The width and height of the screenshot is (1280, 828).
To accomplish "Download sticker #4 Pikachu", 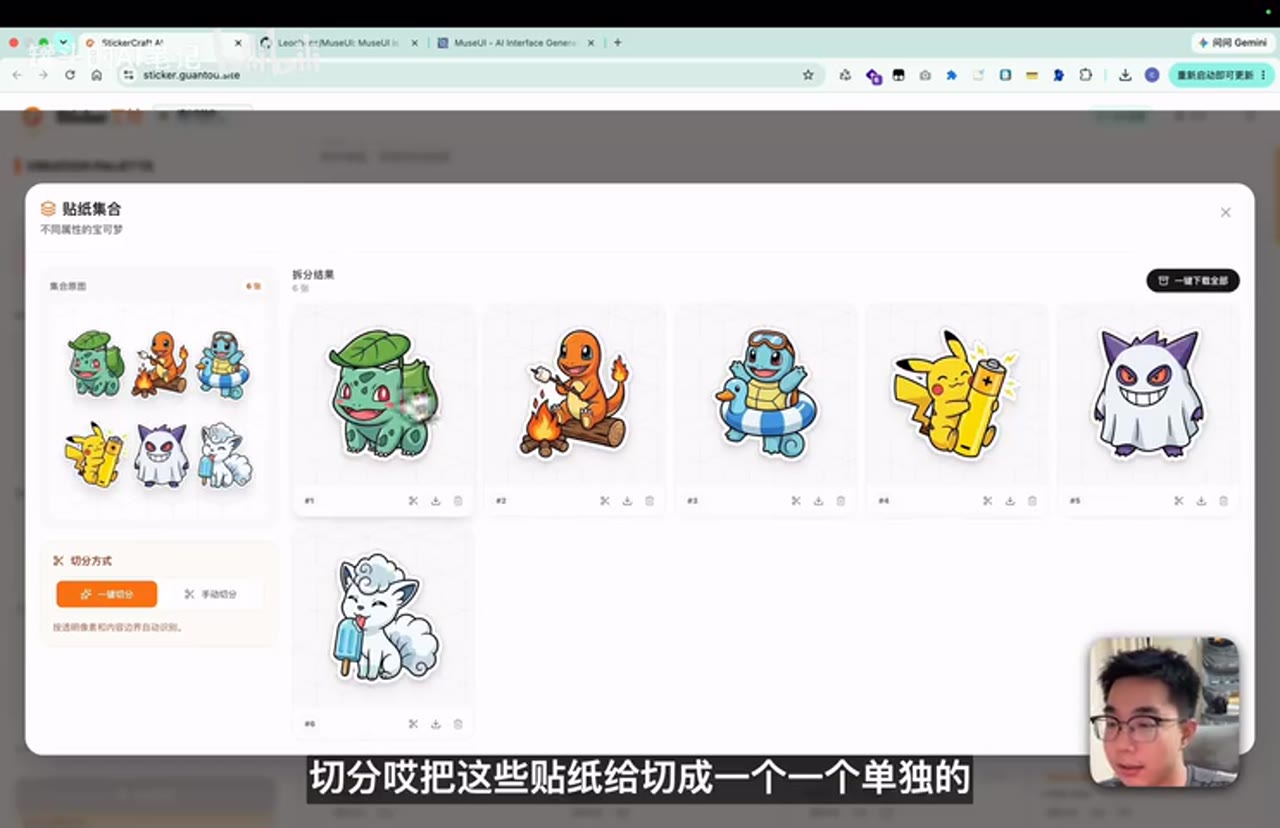I will (x=1010, y=501).
